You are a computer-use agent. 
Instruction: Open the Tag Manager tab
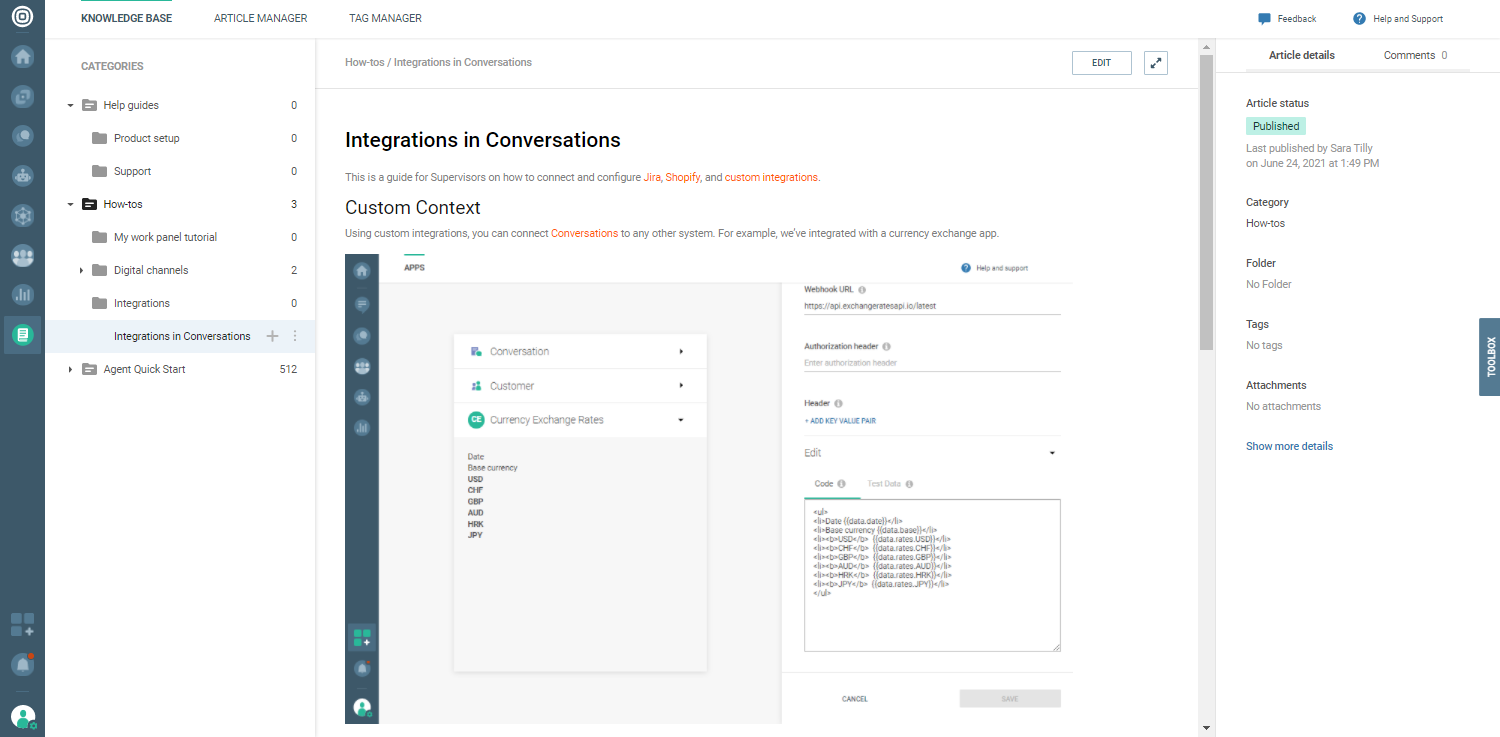tap(385, 18)
